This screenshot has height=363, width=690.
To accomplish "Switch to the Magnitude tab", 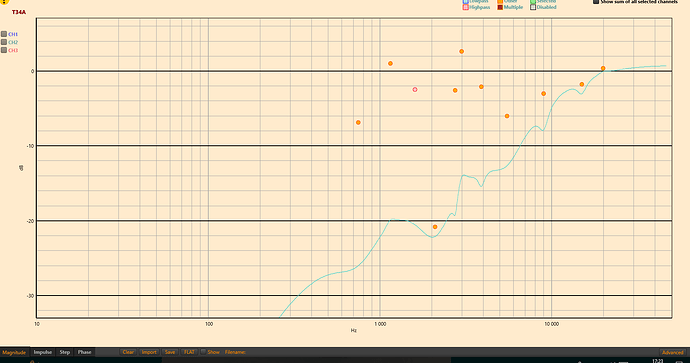I will [14, 352].
